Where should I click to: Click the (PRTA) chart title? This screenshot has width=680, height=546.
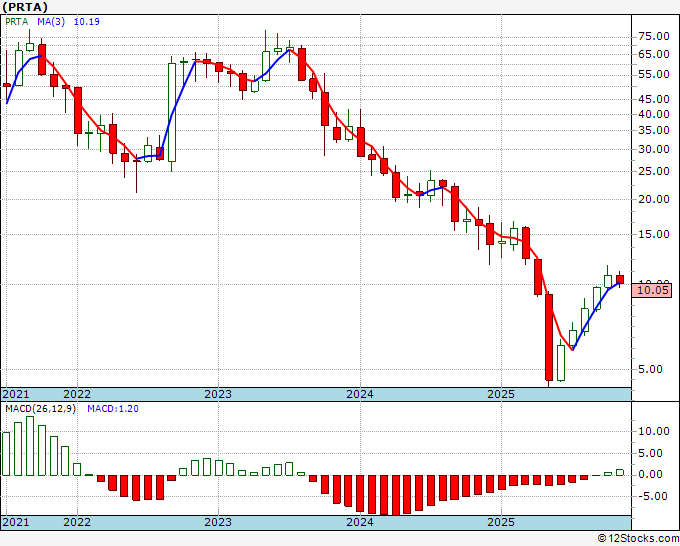pyautogui.click(x=25, y=7)
